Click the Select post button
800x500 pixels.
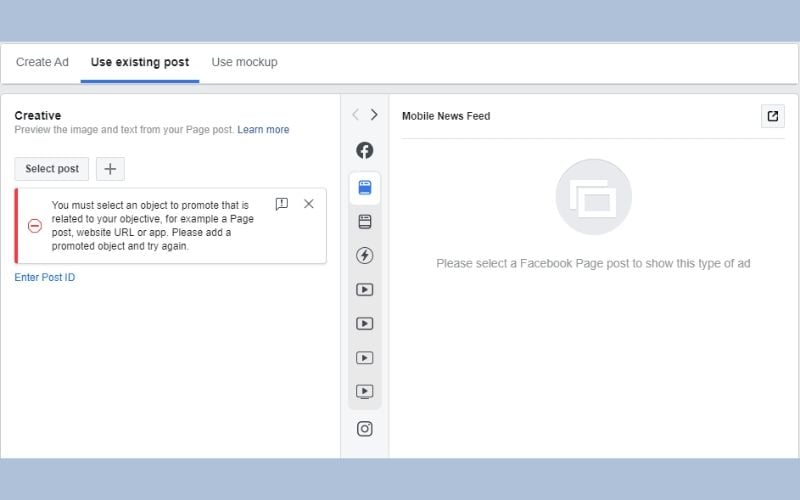52,169
